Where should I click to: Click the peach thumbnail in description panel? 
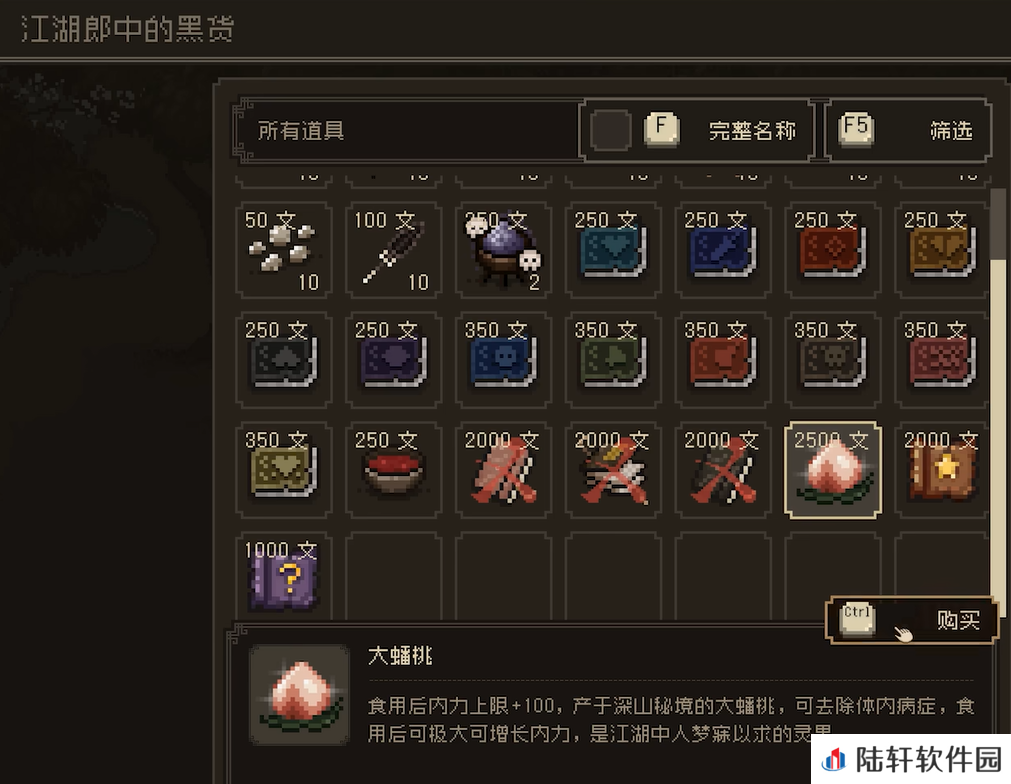point(299,694)
